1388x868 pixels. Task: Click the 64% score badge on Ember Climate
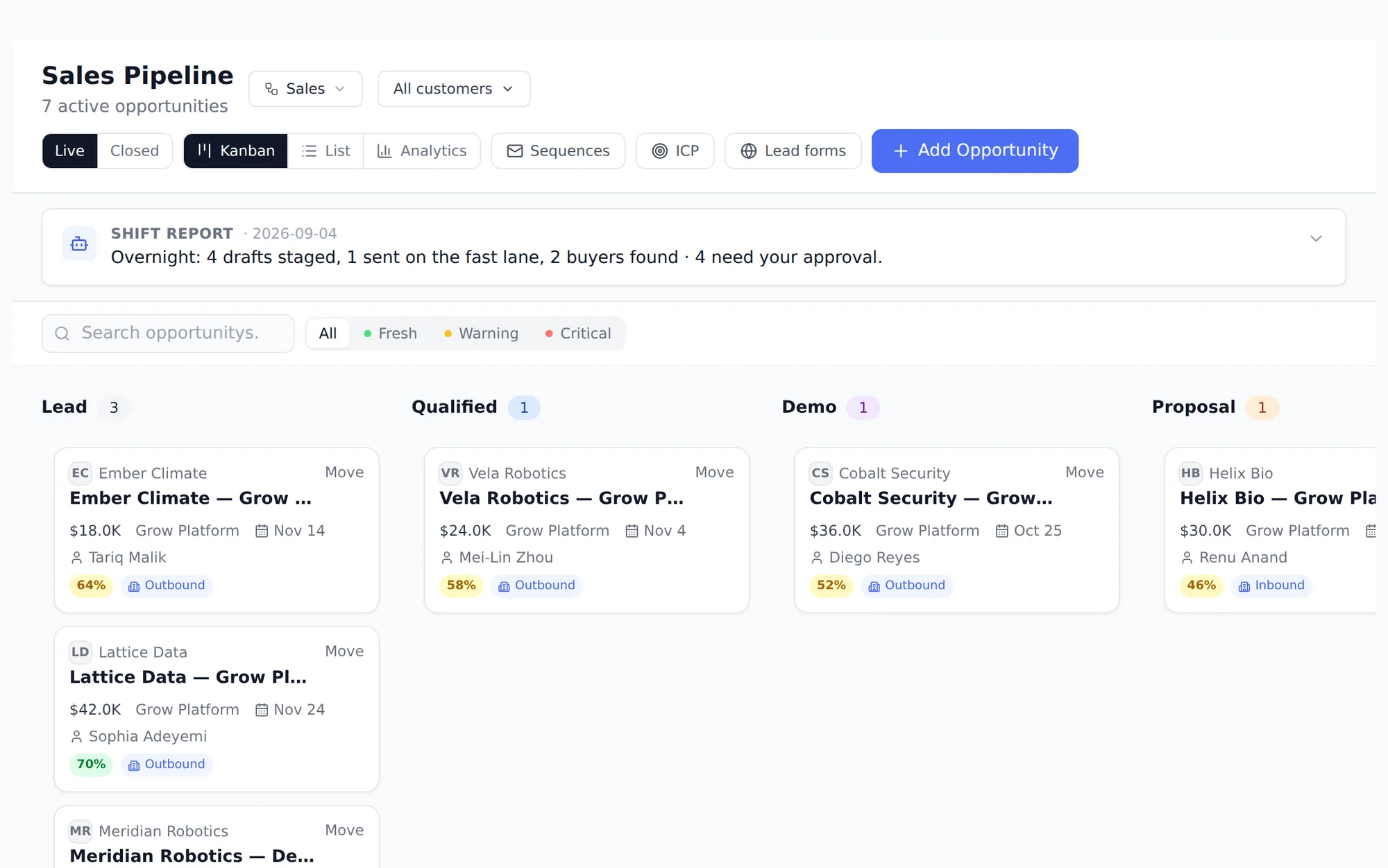(91, 586)
